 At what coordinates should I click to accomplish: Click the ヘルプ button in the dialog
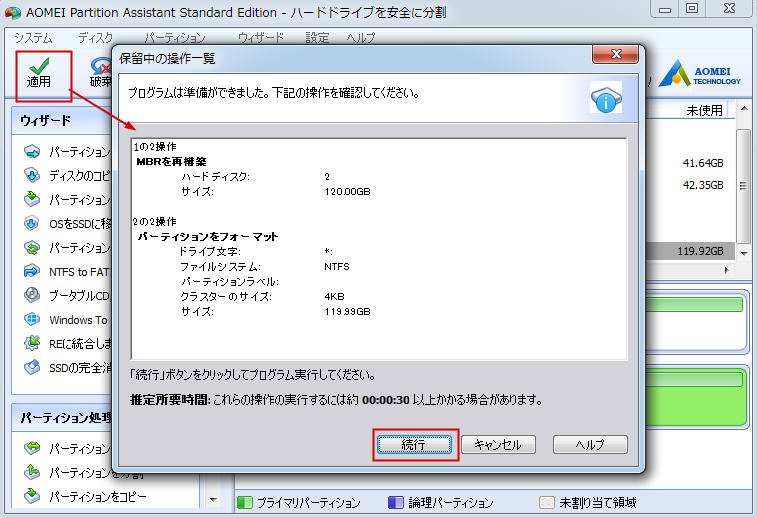pos(590,445)
